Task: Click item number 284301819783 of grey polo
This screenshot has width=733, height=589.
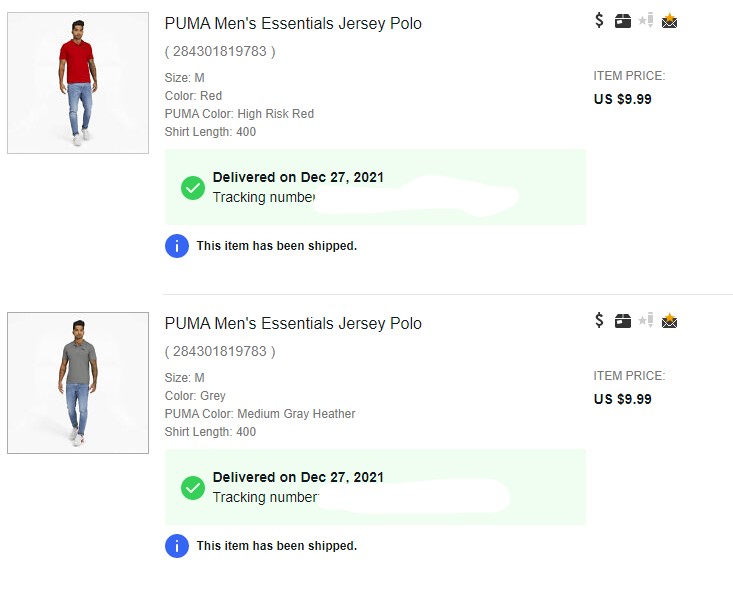Action: tap(220, 351)
